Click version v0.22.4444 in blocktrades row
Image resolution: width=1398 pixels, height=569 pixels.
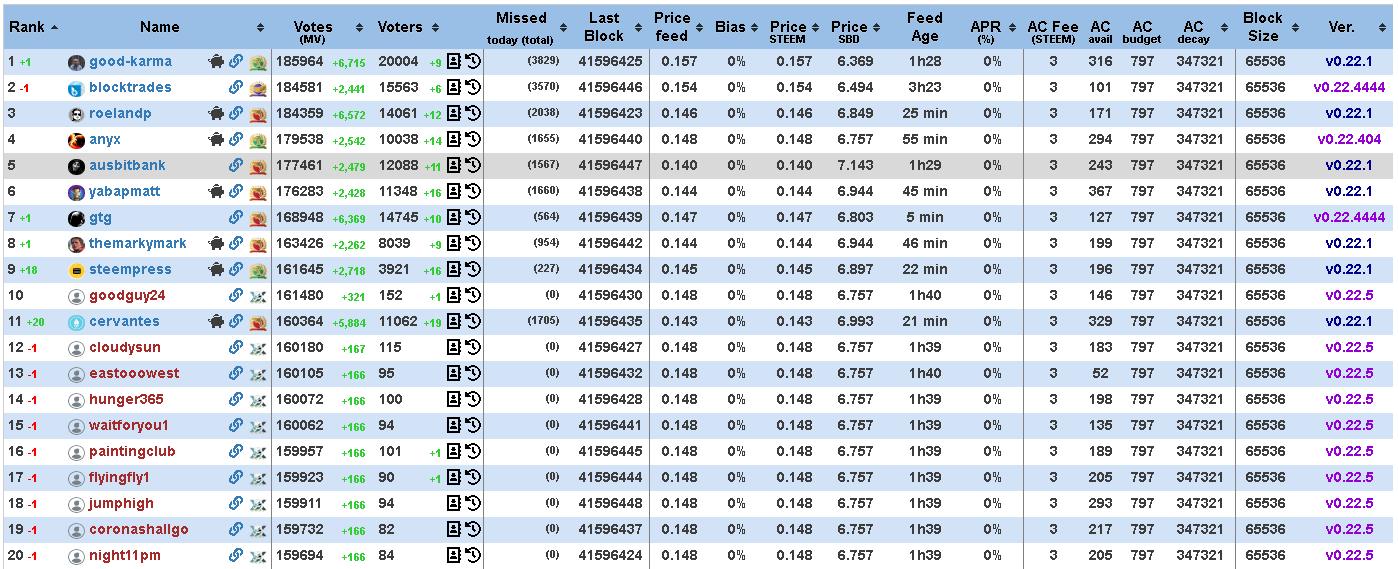pos(1349,87)
